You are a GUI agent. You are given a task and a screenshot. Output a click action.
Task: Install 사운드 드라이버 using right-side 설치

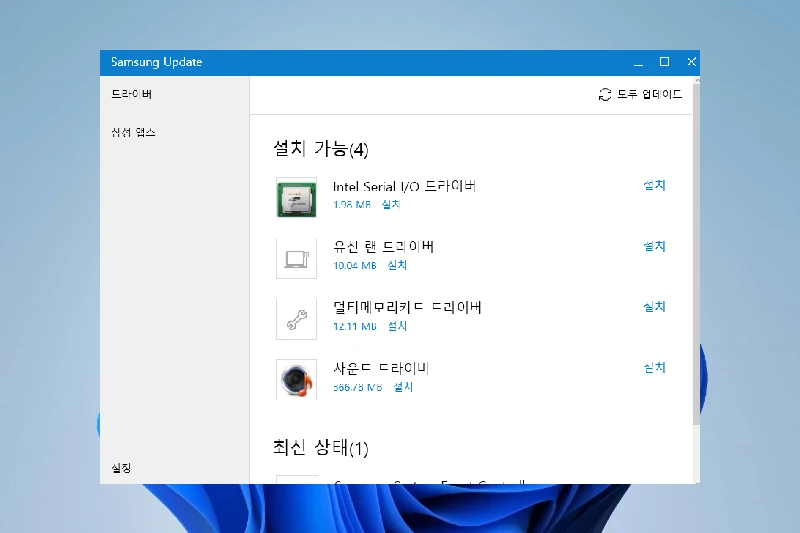(x=654, y=367)
